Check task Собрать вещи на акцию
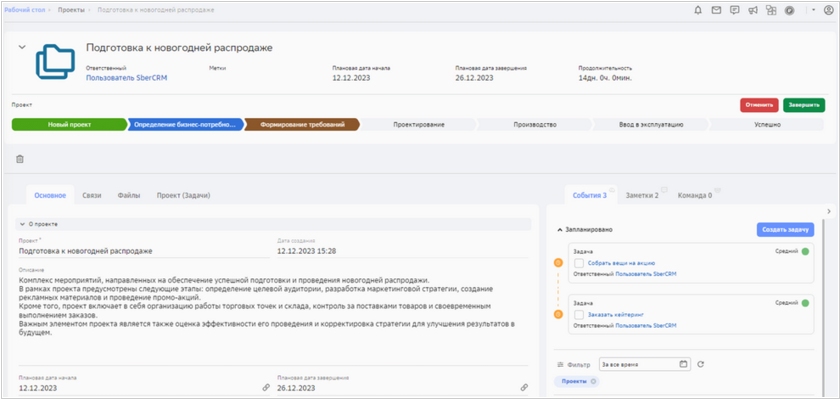Viewport: 840px width, 399px height. click(579, 263)
